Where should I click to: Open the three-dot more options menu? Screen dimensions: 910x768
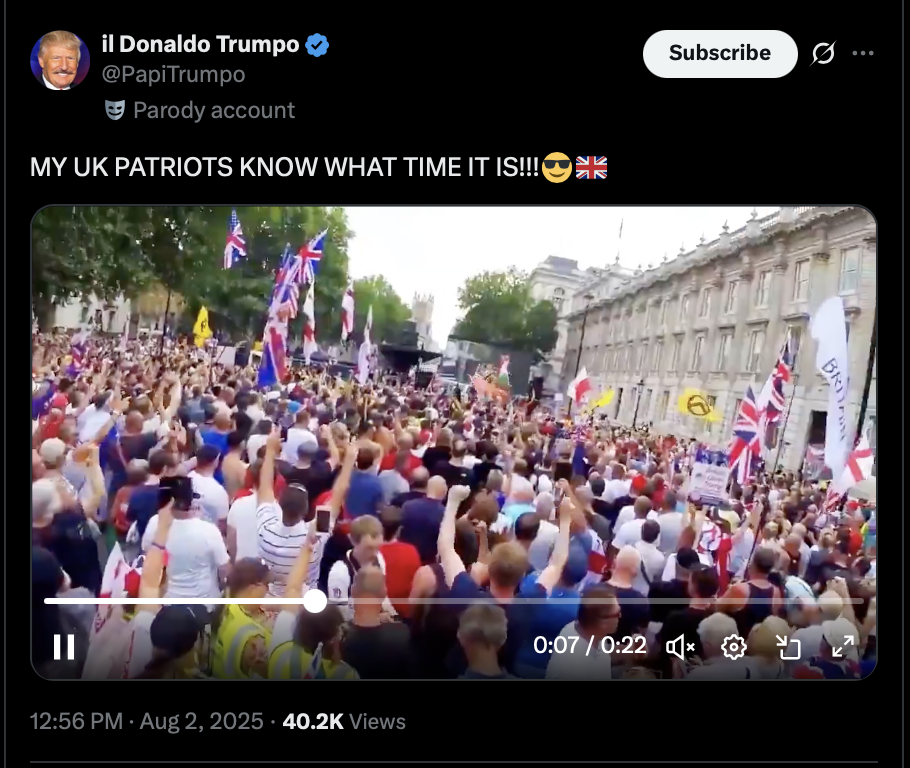pyautogui.click(x=863, y=53)
